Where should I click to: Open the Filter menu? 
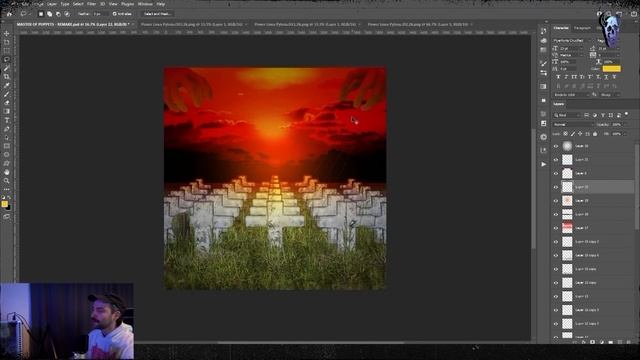coord(91,4)
